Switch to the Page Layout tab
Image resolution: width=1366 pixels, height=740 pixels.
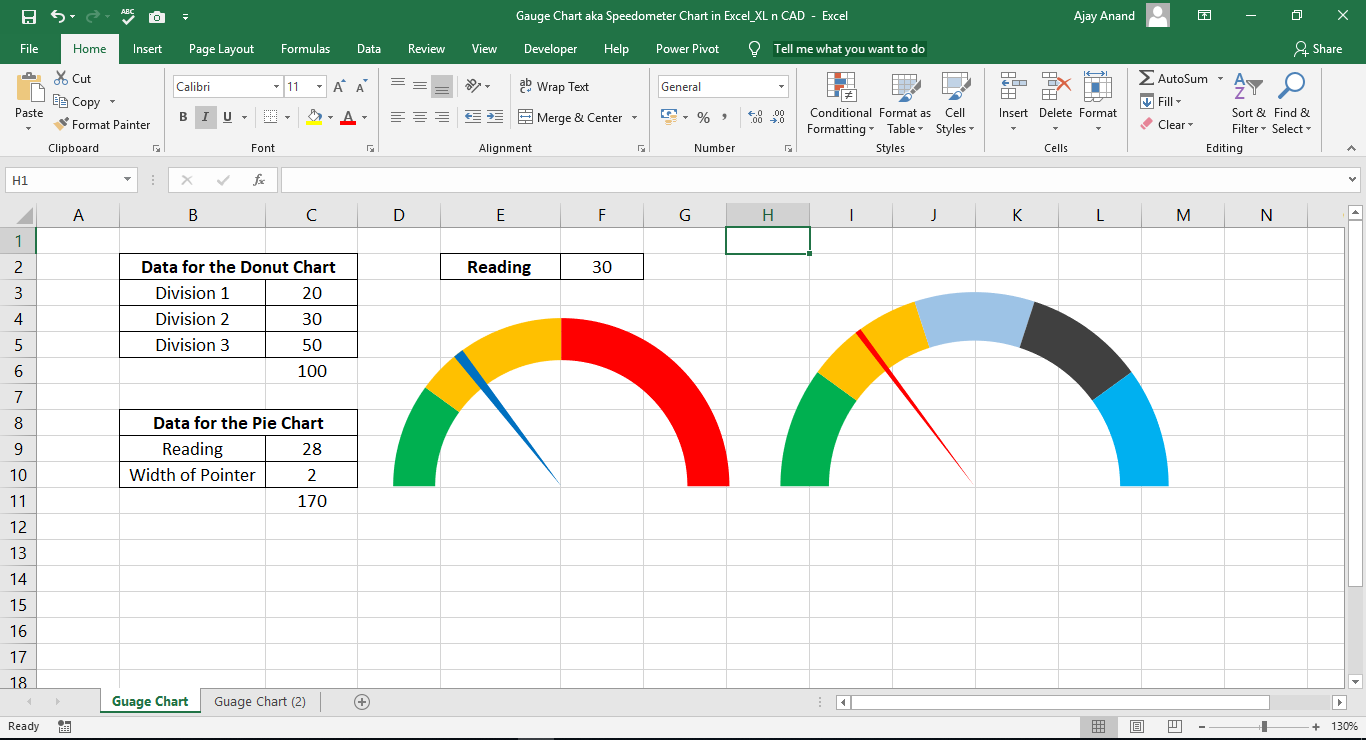point(221,48)
